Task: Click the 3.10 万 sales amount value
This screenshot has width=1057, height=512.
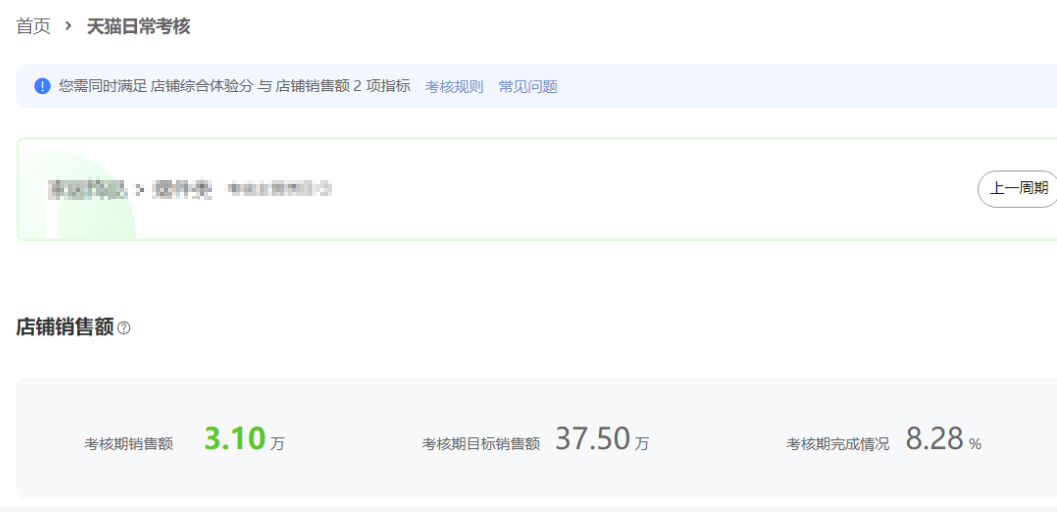Action: tap(245, 439)
